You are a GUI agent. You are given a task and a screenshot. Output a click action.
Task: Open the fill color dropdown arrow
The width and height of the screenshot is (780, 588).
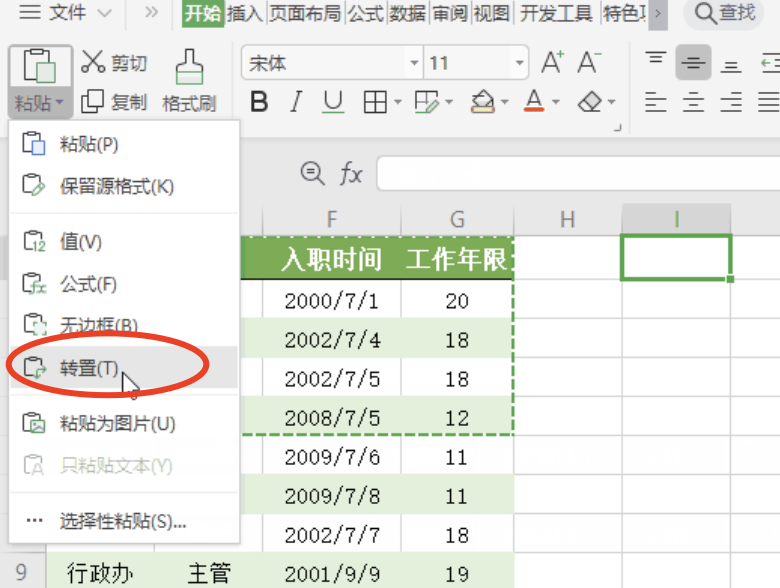pyautogui.click(x=505, y=102)
